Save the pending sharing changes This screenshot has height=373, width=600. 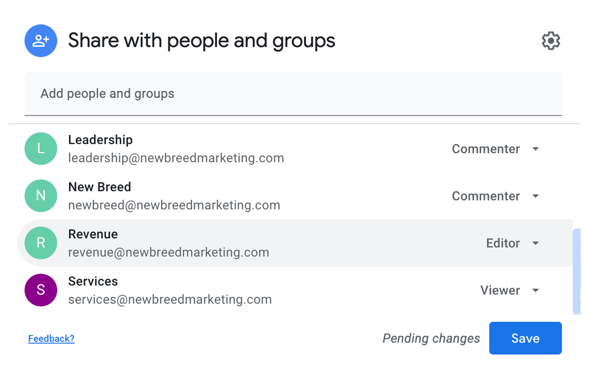[x=525, y=338]
